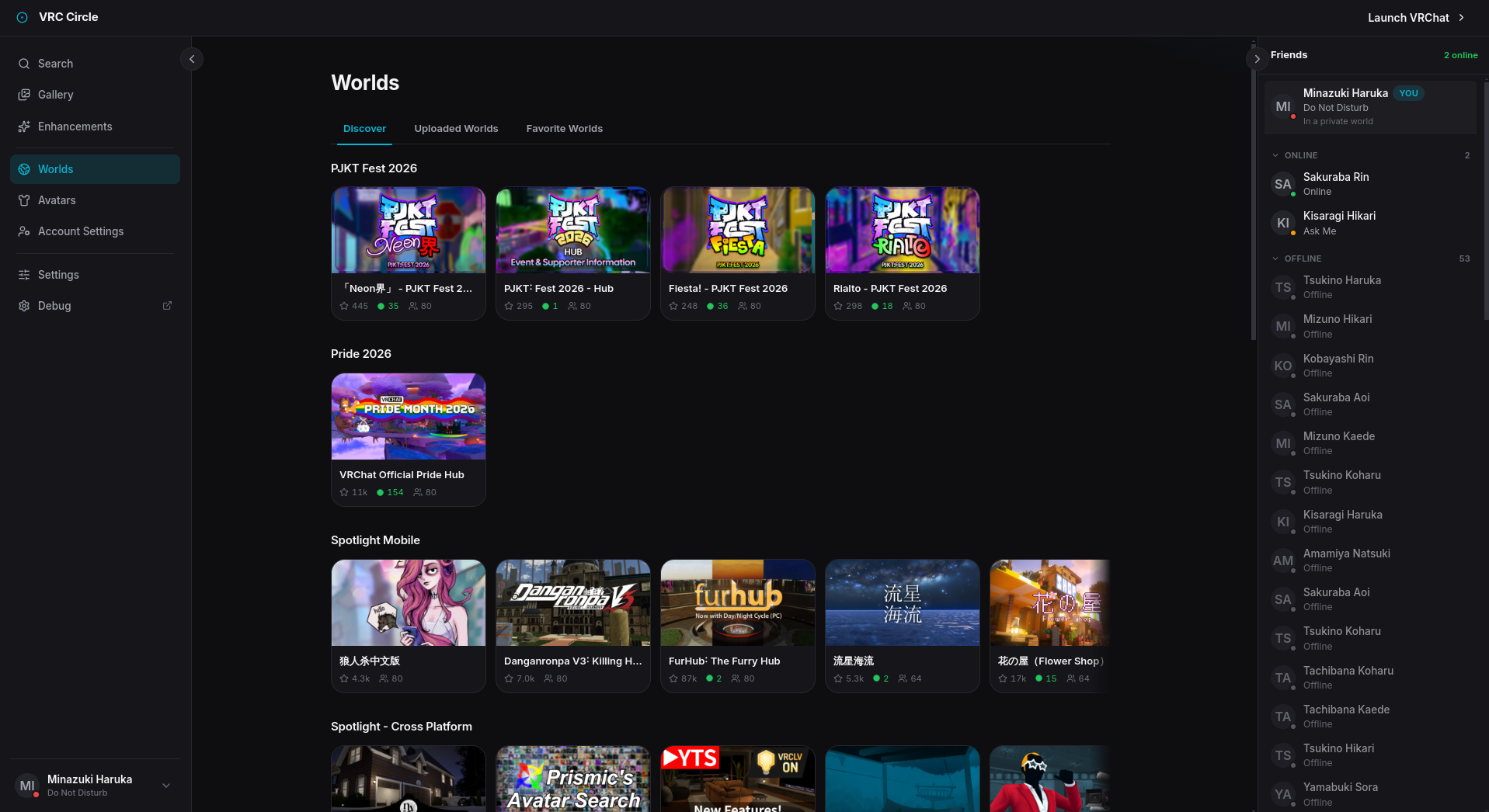
Task: Open the Gallery menu item
Action: point(95,95)
